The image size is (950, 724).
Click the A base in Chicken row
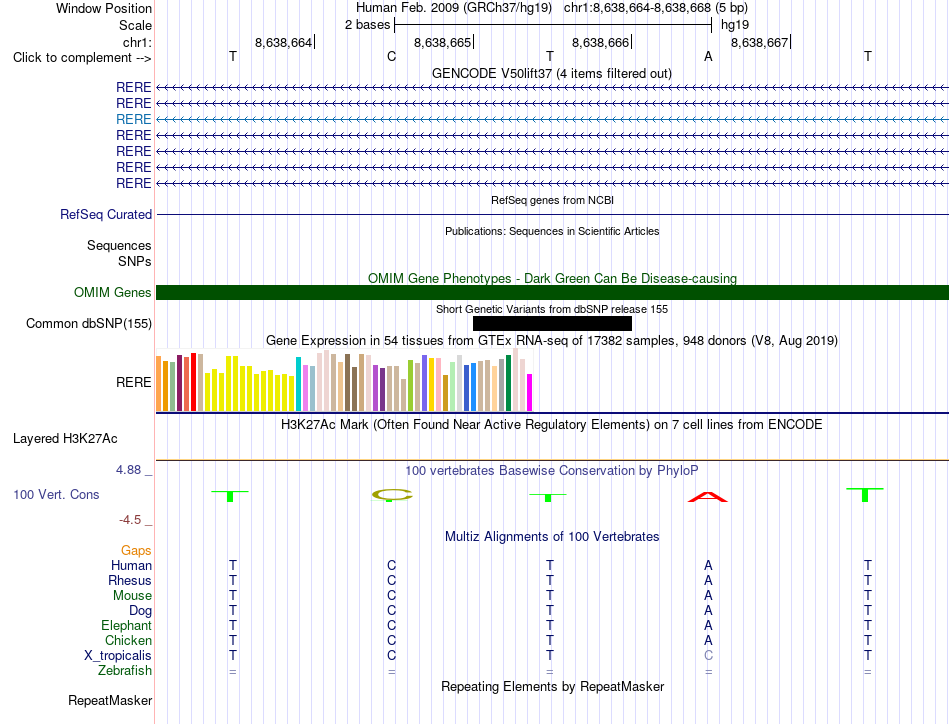(708, 640)
